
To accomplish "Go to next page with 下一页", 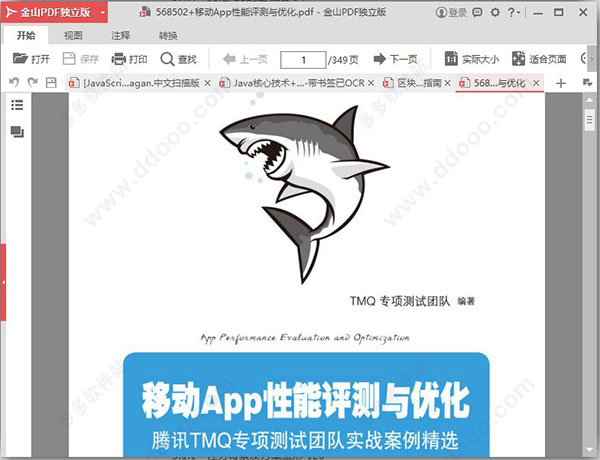I will click(x=395, y=59).
